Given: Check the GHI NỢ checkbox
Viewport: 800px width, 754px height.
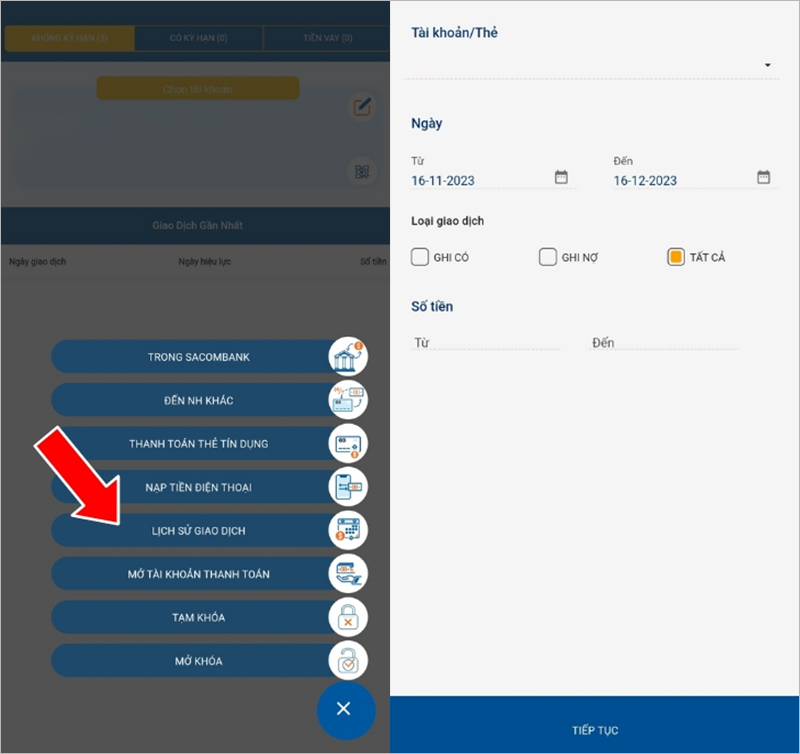Looking at the screenshot, I should pyautogui.click(x=547, y=257).
